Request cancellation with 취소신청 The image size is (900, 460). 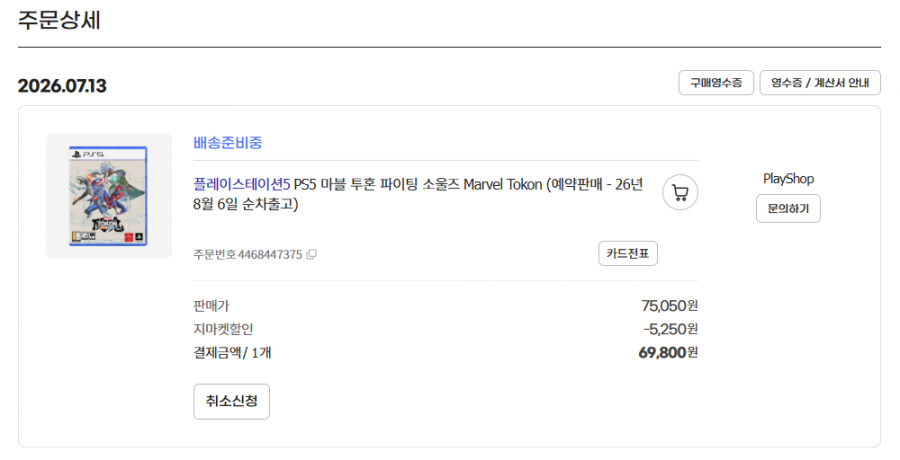point(231,401)
